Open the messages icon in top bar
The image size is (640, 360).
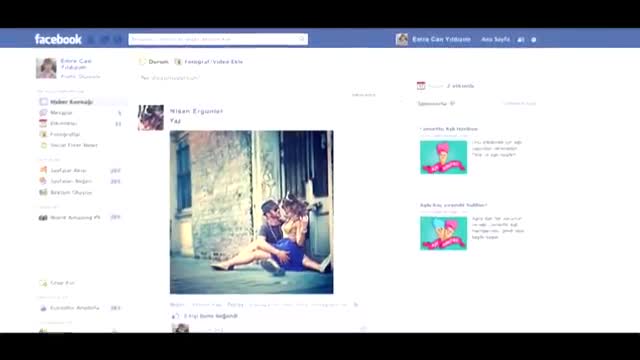pyautogui.click(x=105, y=40)
